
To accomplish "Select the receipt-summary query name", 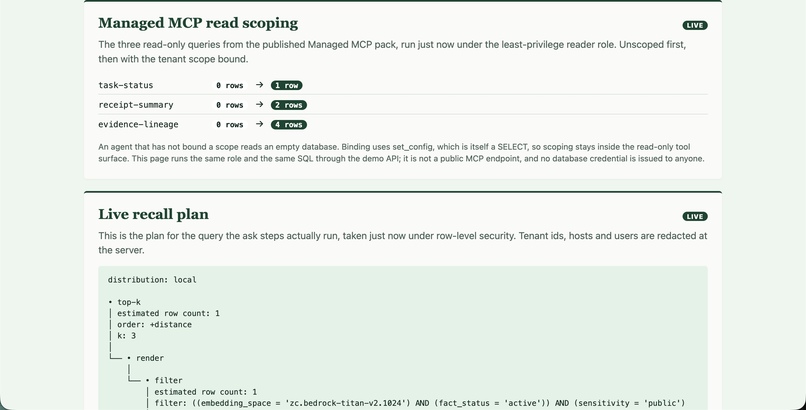I will coord(136,105).
